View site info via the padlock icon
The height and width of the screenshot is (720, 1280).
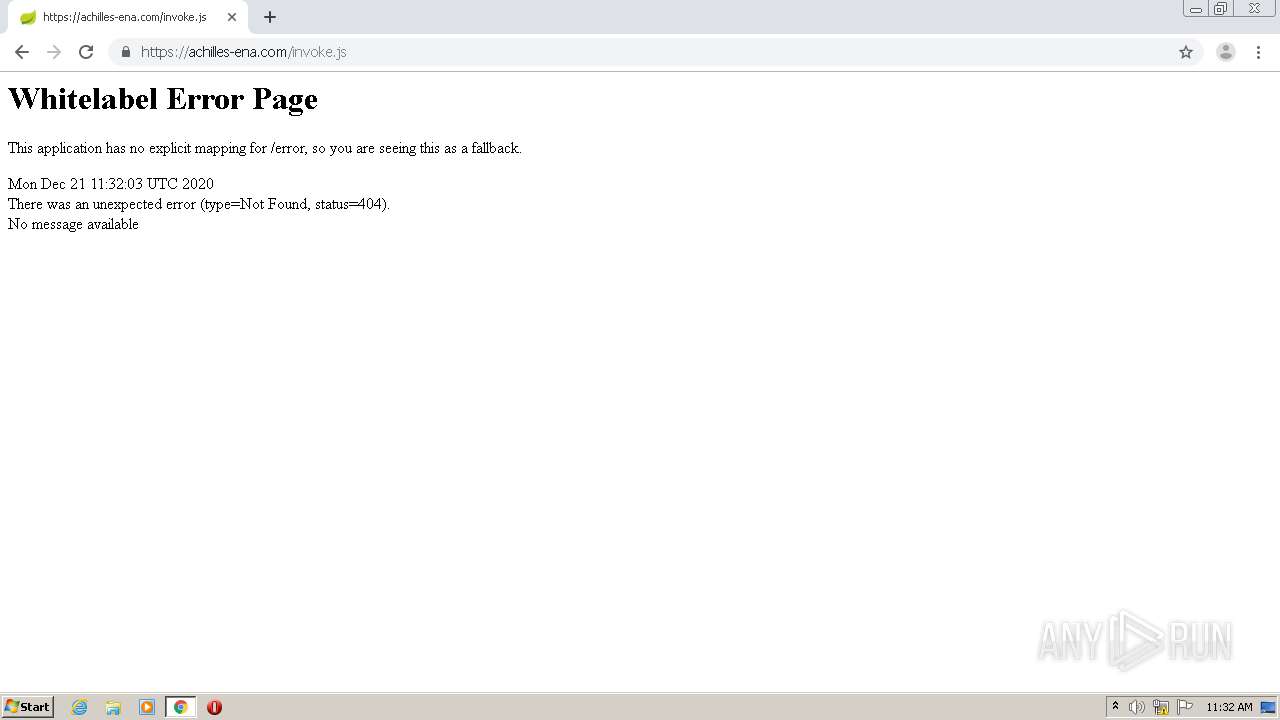pyautogui.click(x=126, y=52)
